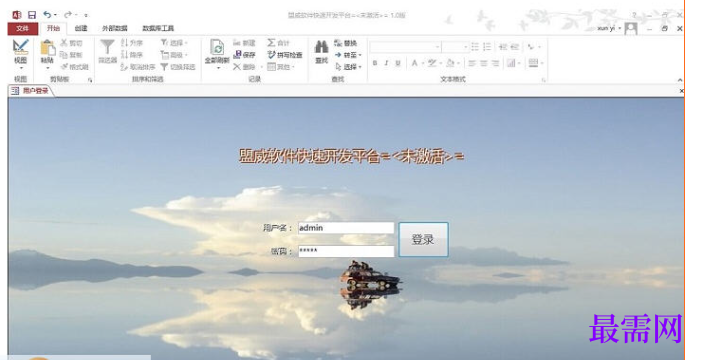Click the Redo arrow icon
This screenshot has width=701, height=360.
click(68, 15)
